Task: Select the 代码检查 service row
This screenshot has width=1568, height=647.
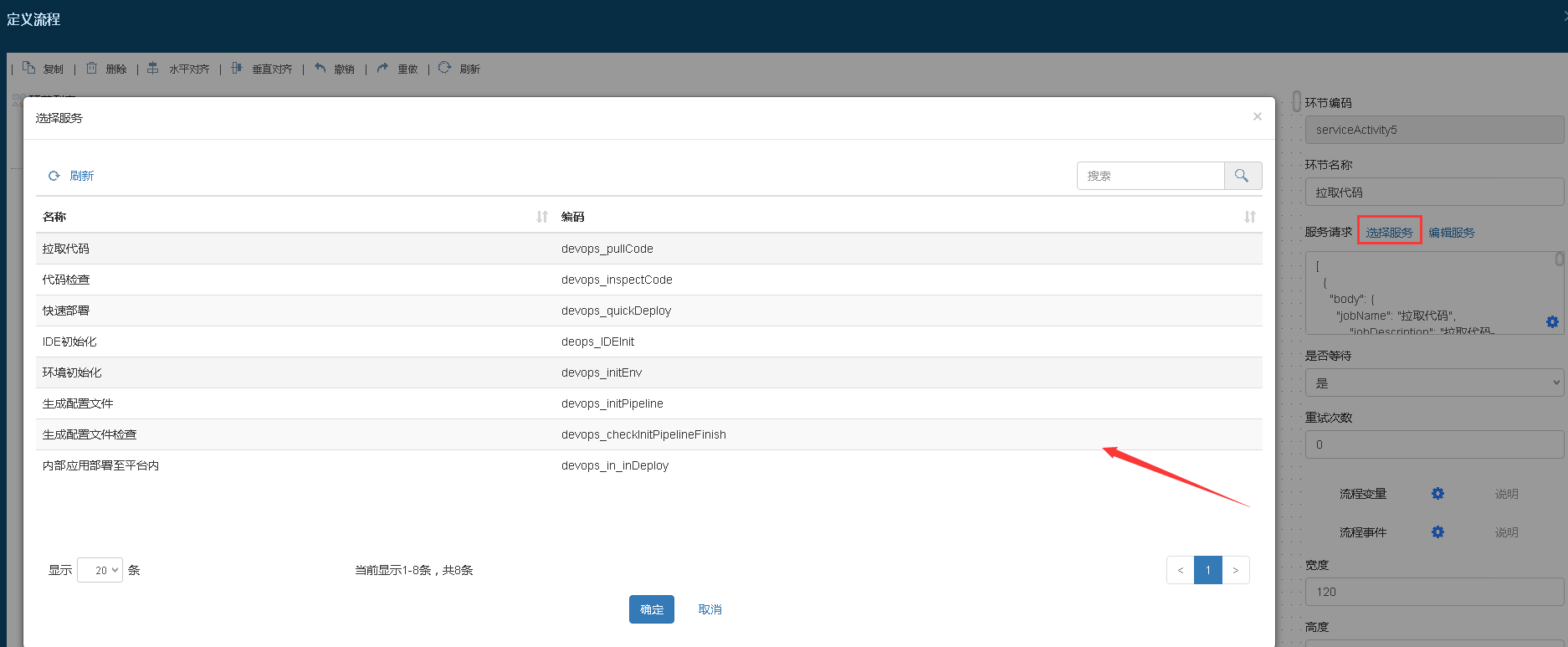Action: click(x=649, y=280)
